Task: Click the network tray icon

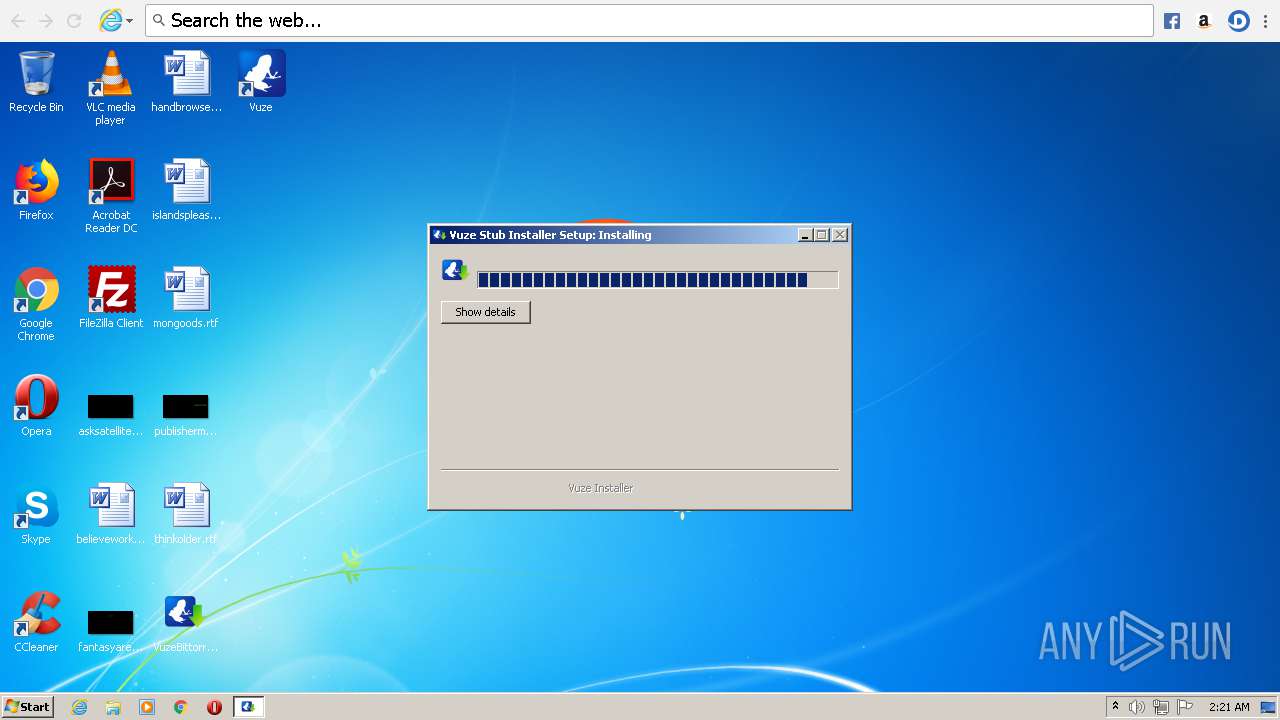Action: (x=1161, y=707)
